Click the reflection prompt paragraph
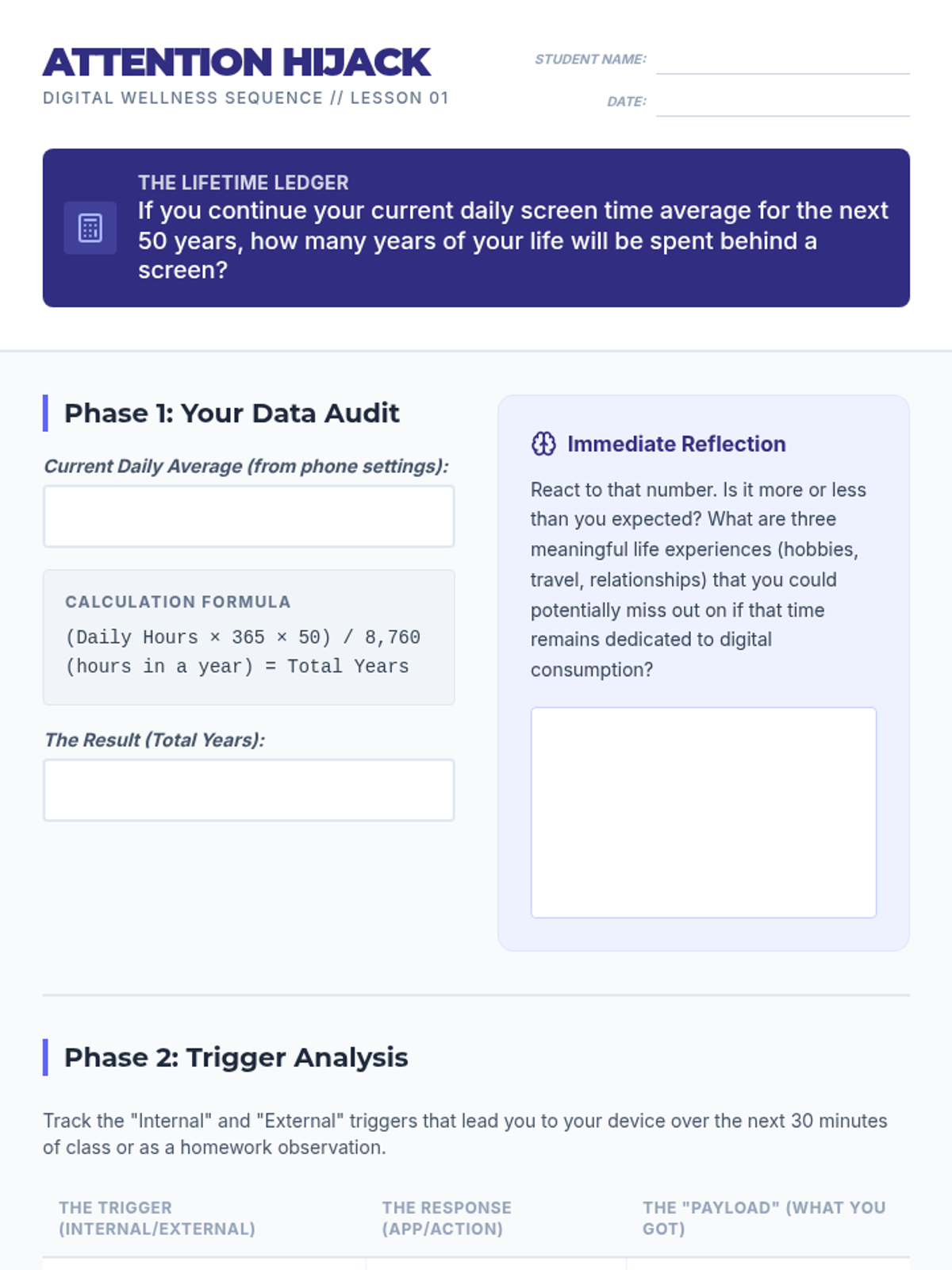 698,579
